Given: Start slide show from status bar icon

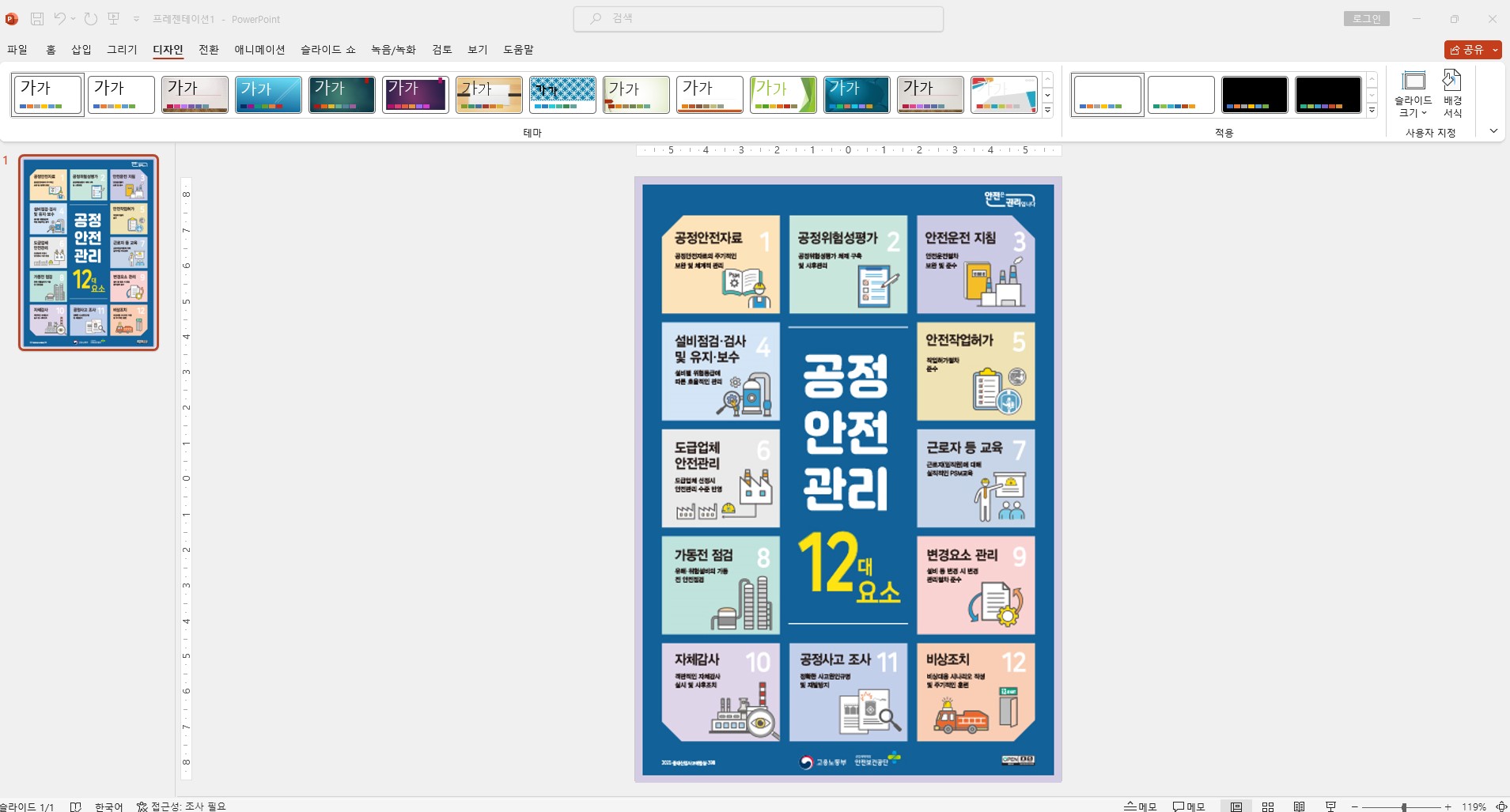Looking at the screenshot, I should pos(1330,806).
